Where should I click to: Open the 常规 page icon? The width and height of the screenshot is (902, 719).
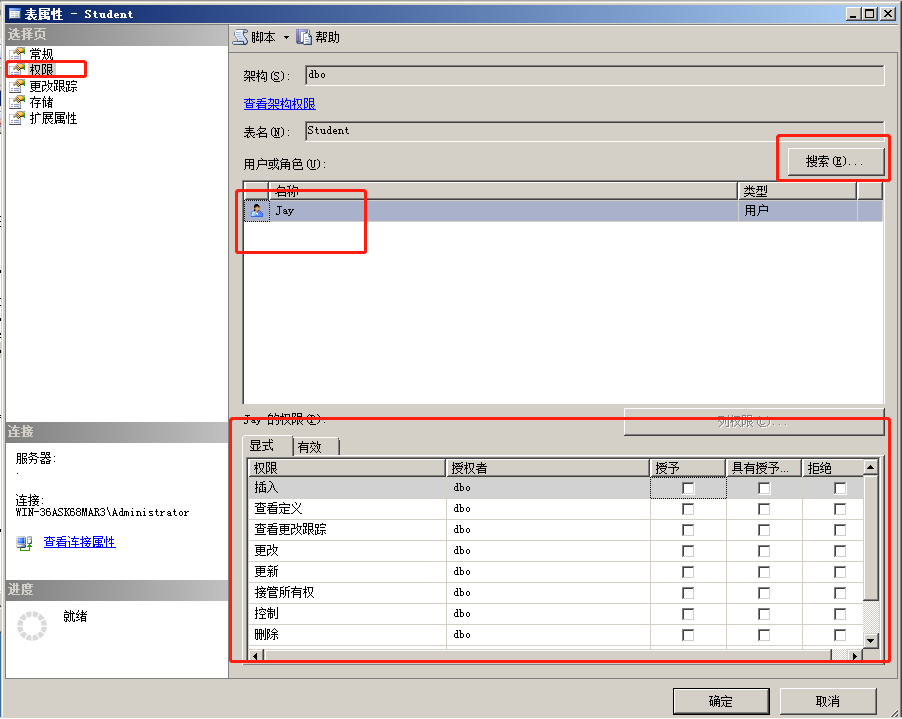point(18,54)
